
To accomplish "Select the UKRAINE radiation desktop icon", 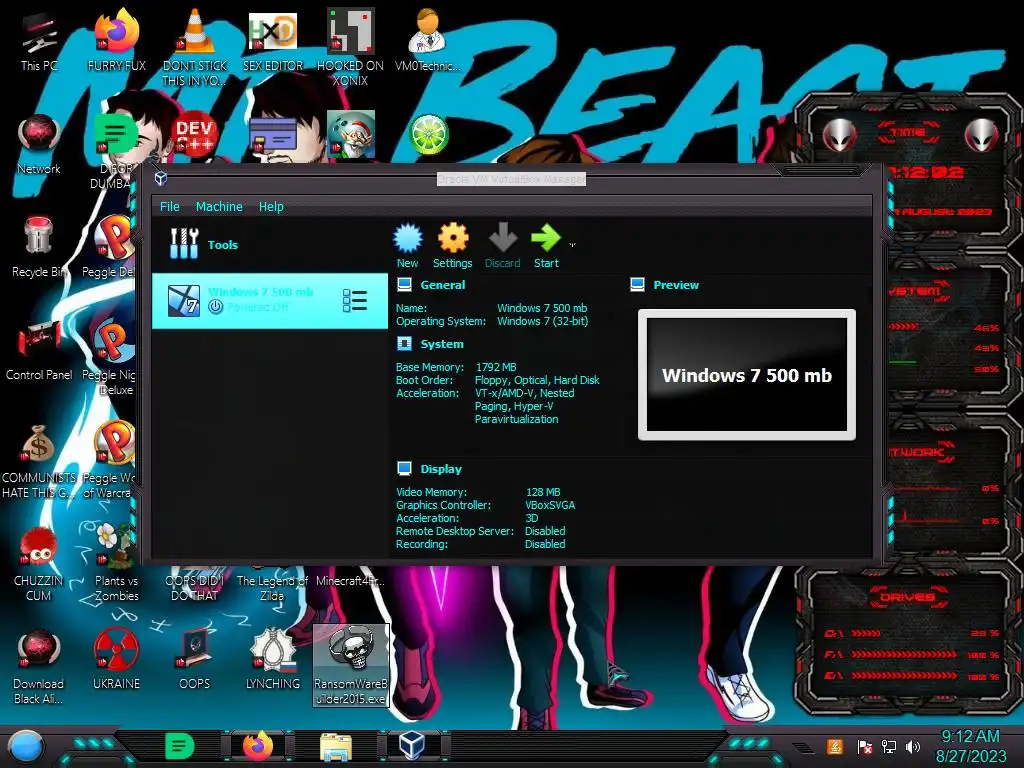I will point(116,658).
